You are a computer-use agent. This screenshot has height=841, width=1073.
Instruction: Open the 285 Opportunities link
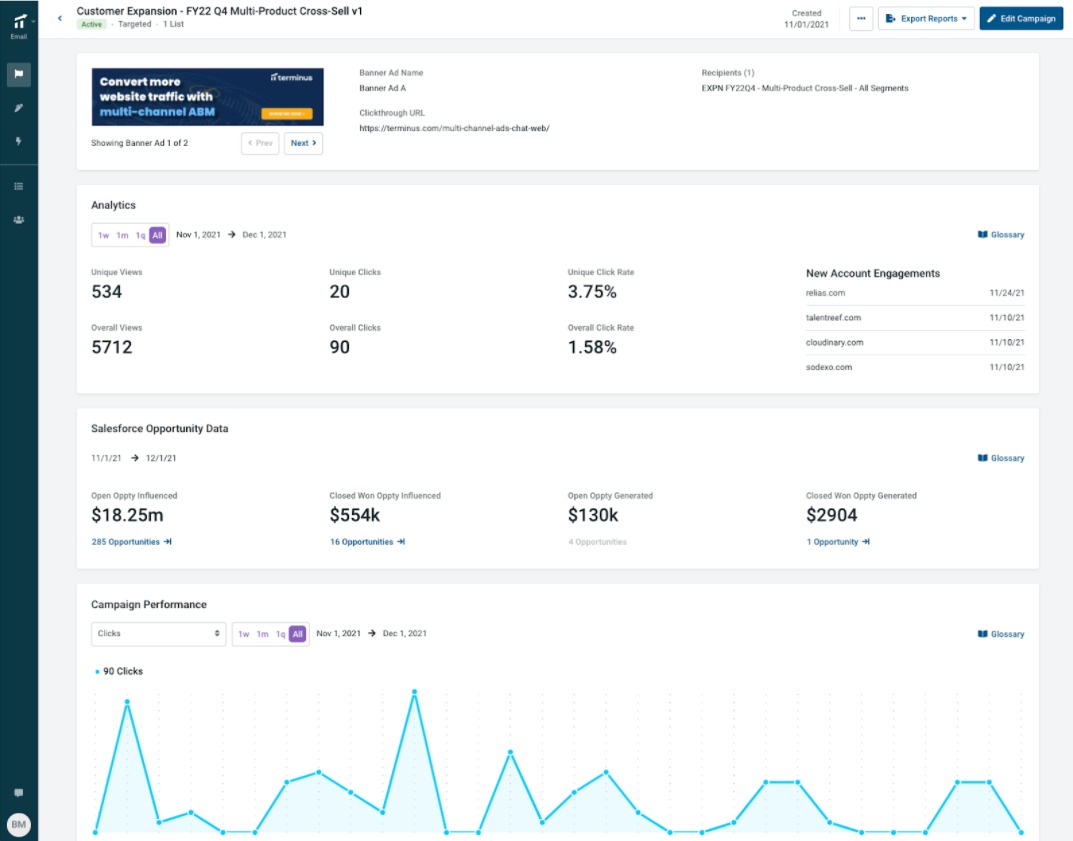pos(131,542)
